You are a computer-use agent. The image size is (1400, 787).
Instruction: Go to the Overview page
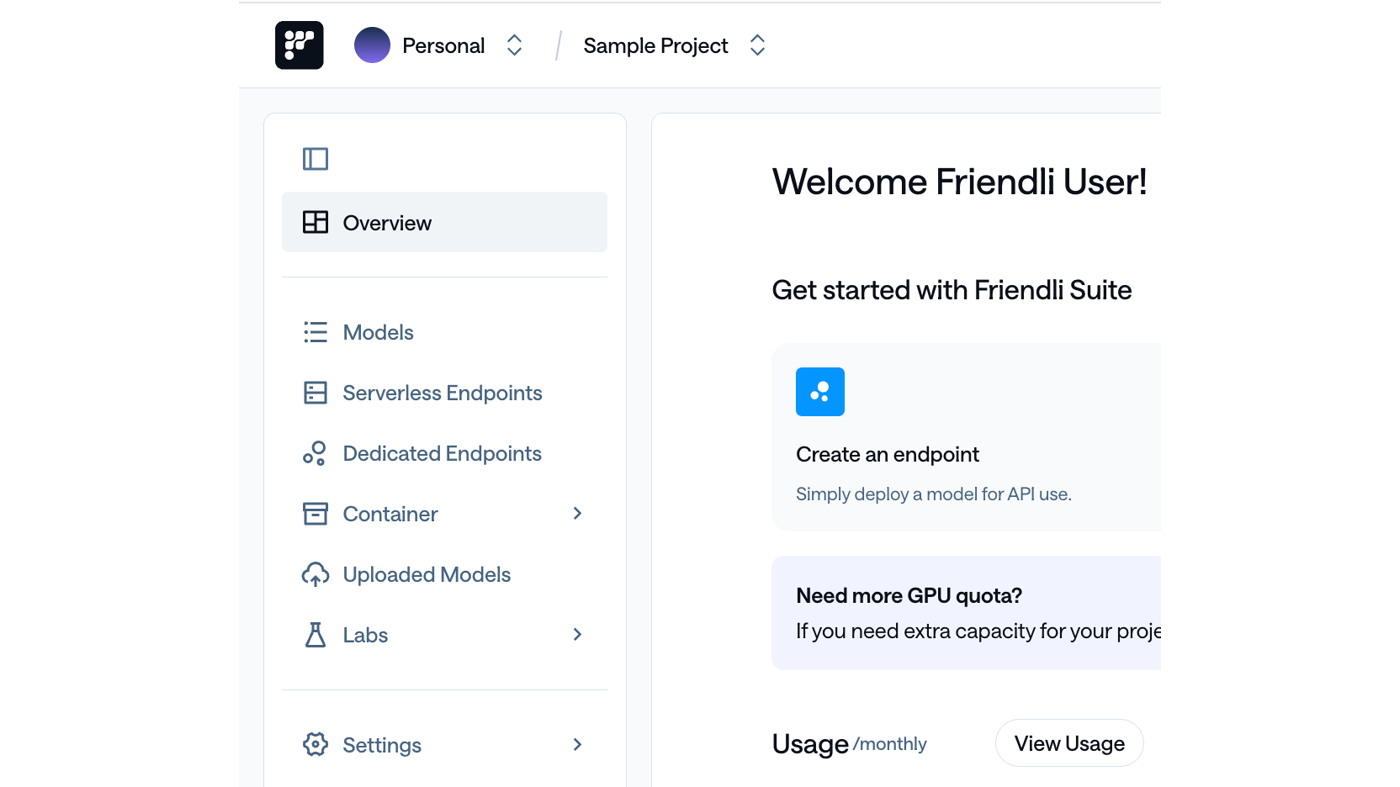click(444, 222)
